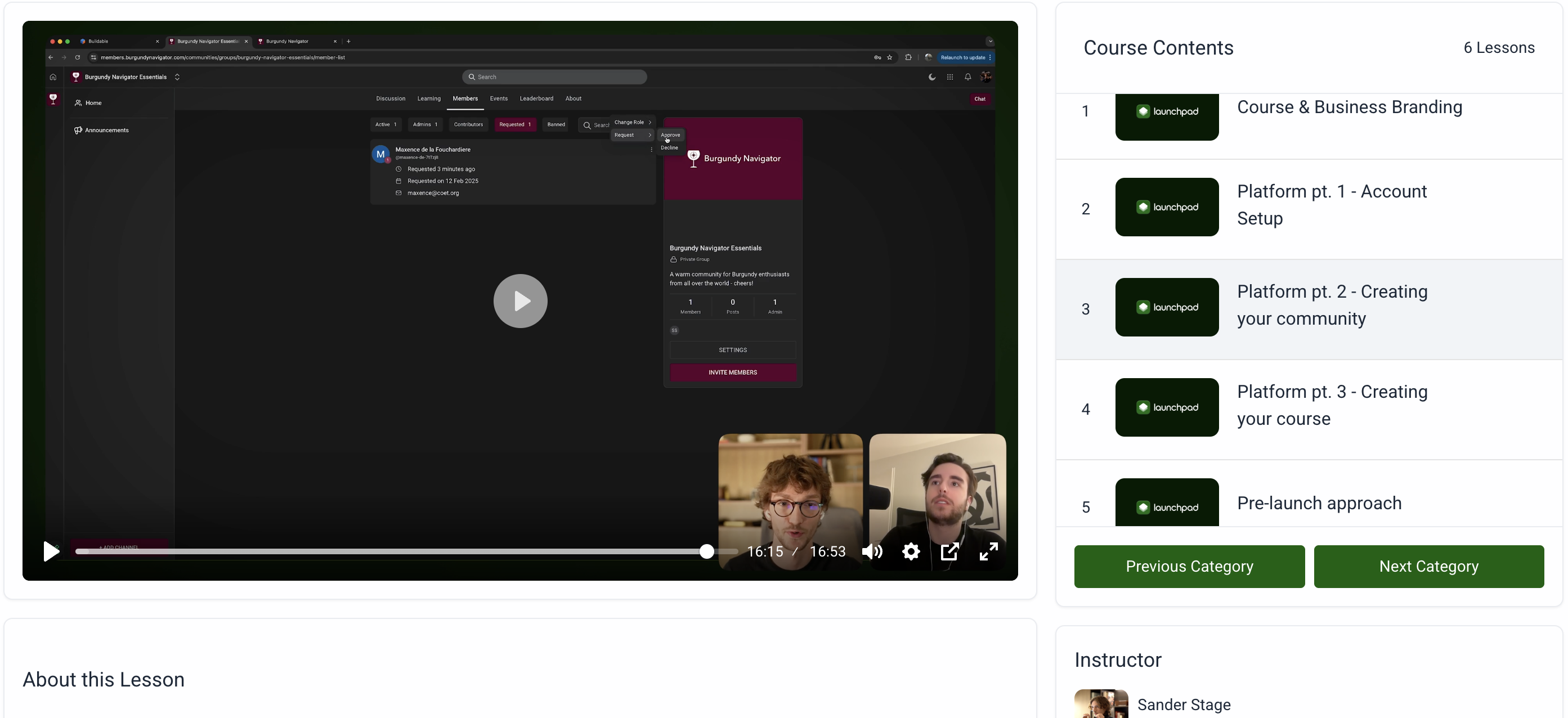In the video, click the top search field
The image size is (1568, 718).
click(554, 77)
